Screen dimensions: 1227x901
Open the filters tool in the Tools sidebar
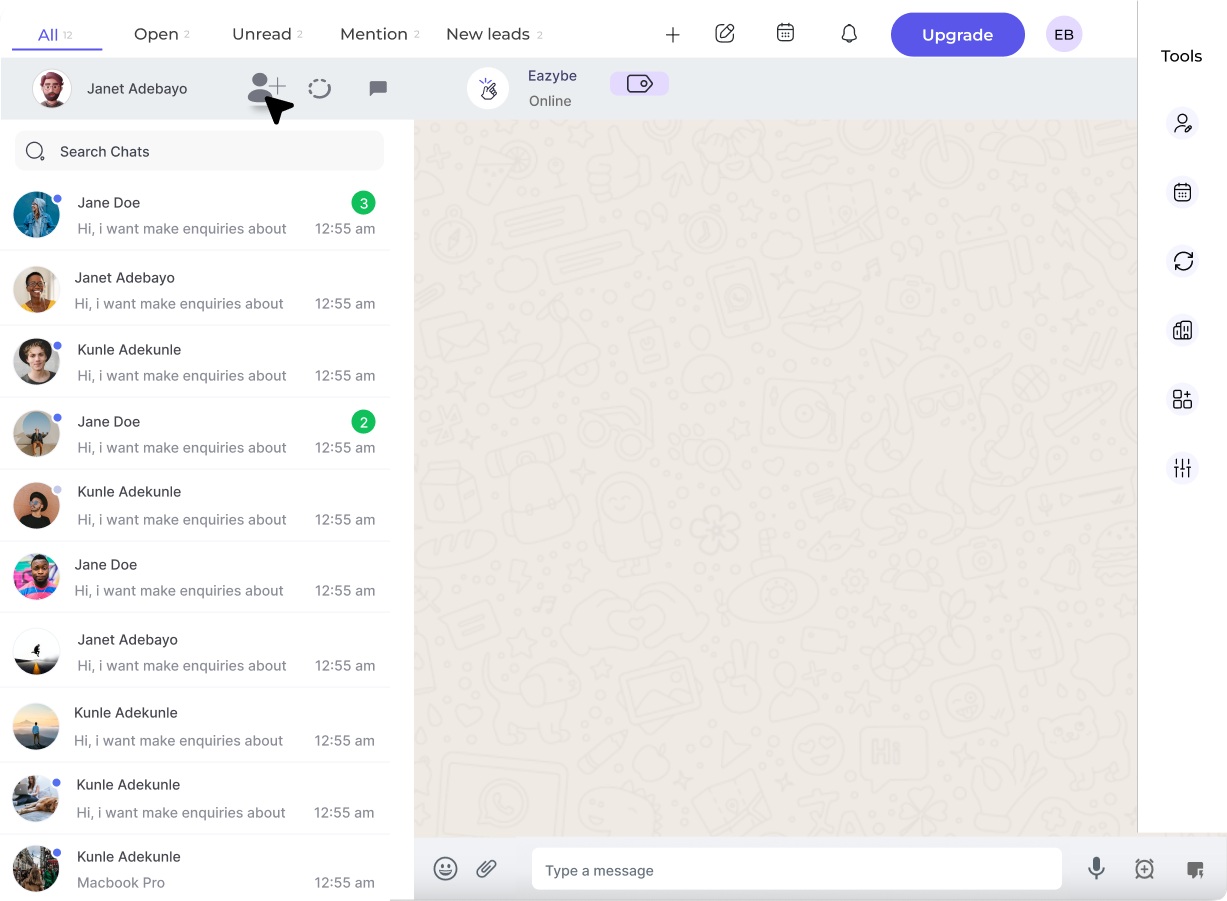(1183, 467)
